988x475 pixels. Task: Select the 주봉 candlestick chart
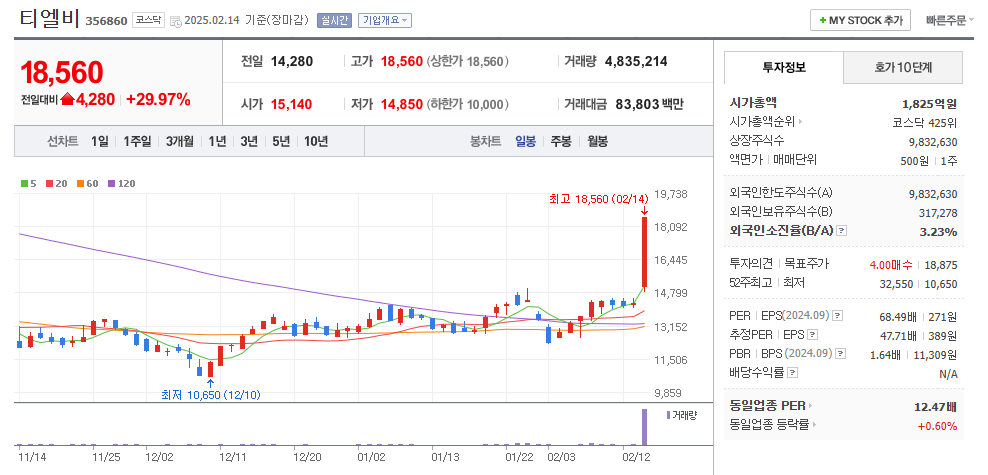561,141
